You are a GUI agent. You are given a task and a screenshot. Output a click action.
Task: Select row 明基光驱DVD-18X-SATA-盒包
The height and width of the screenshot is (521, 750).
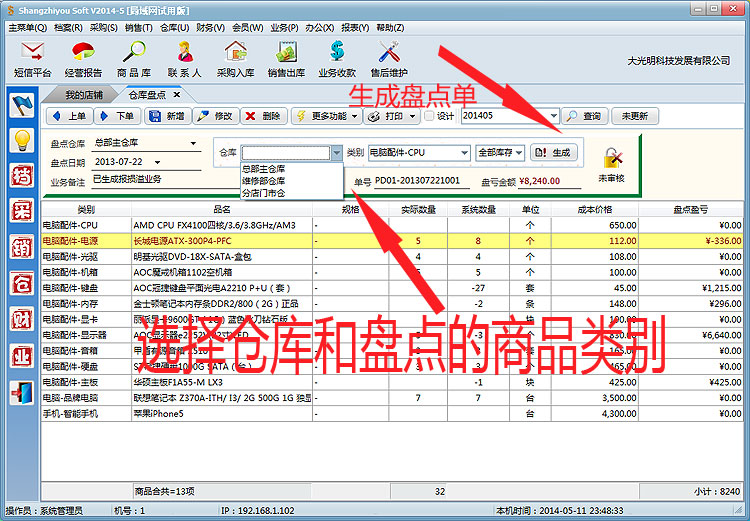[x=392, y=257]
